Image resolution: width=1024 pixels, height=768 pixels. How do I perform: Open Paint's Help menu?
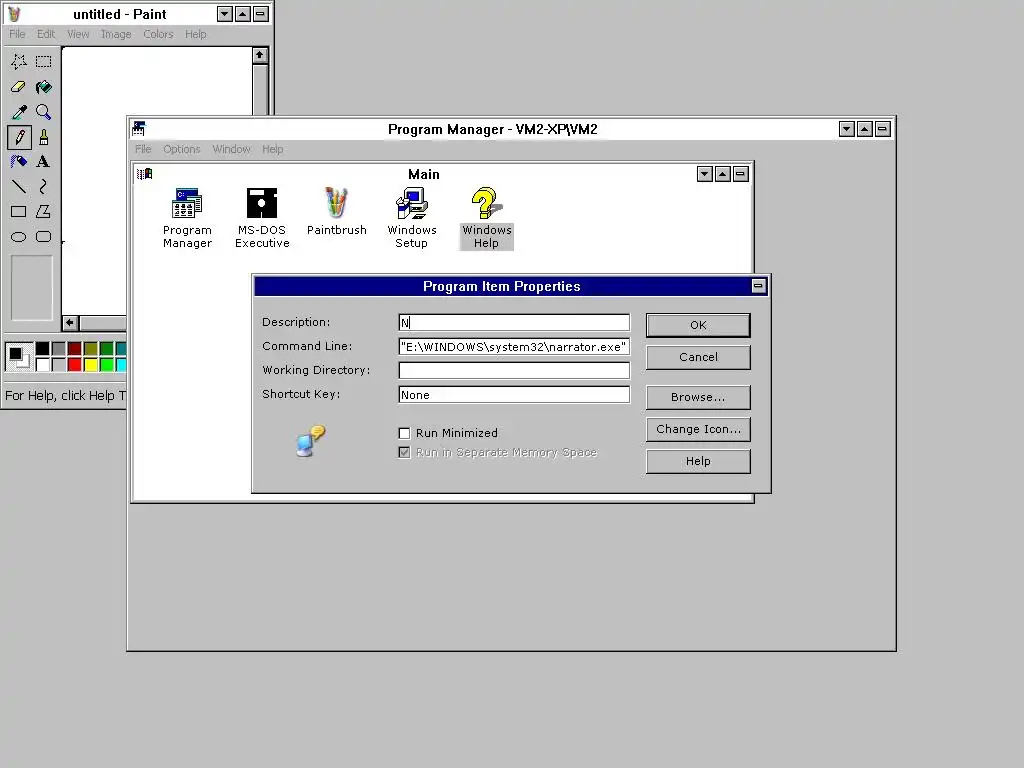point(195,34)
